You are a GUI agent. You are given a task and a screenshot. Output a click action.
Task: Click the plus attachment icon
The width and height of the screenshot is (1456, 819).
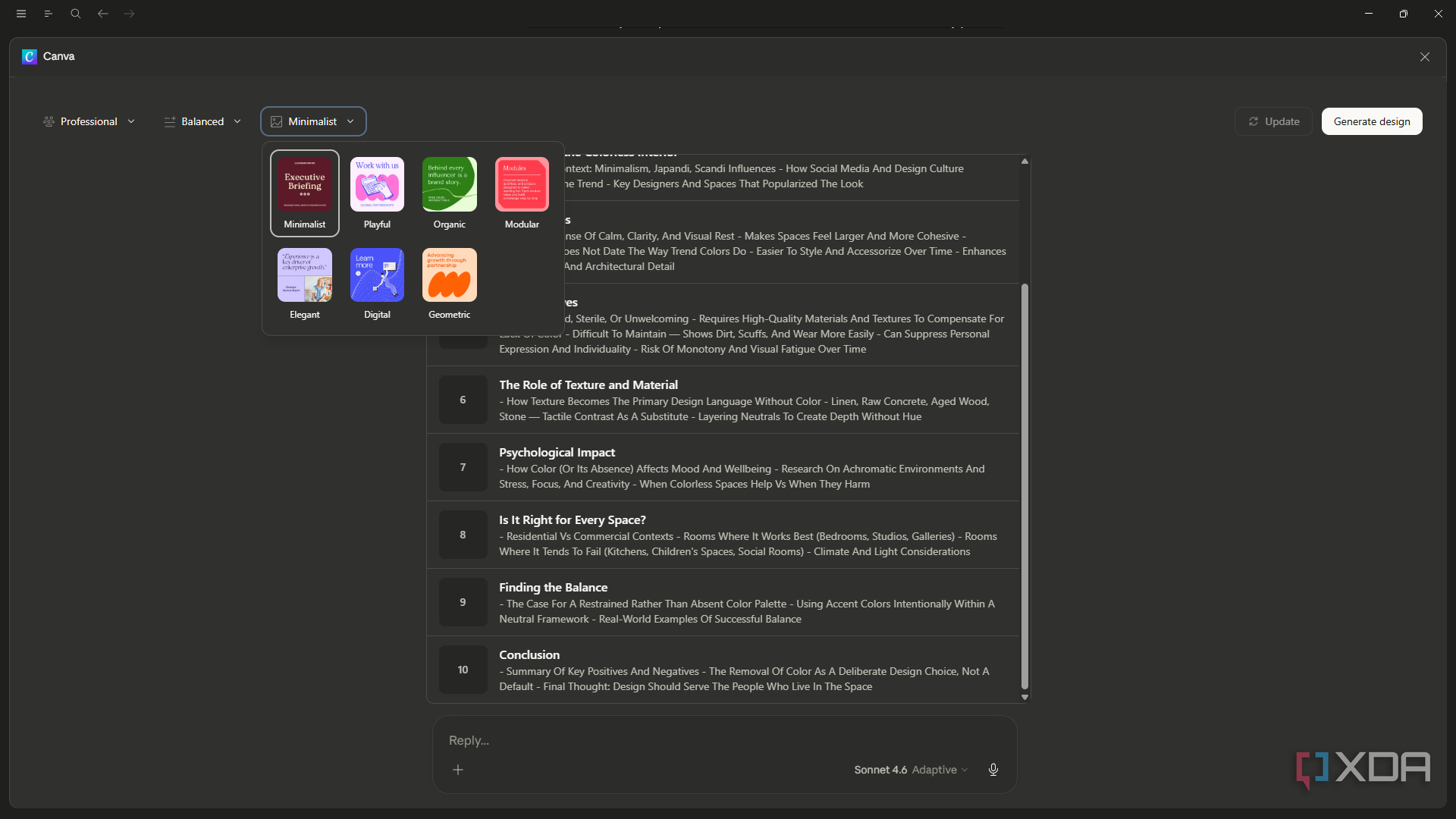[458, 770]
